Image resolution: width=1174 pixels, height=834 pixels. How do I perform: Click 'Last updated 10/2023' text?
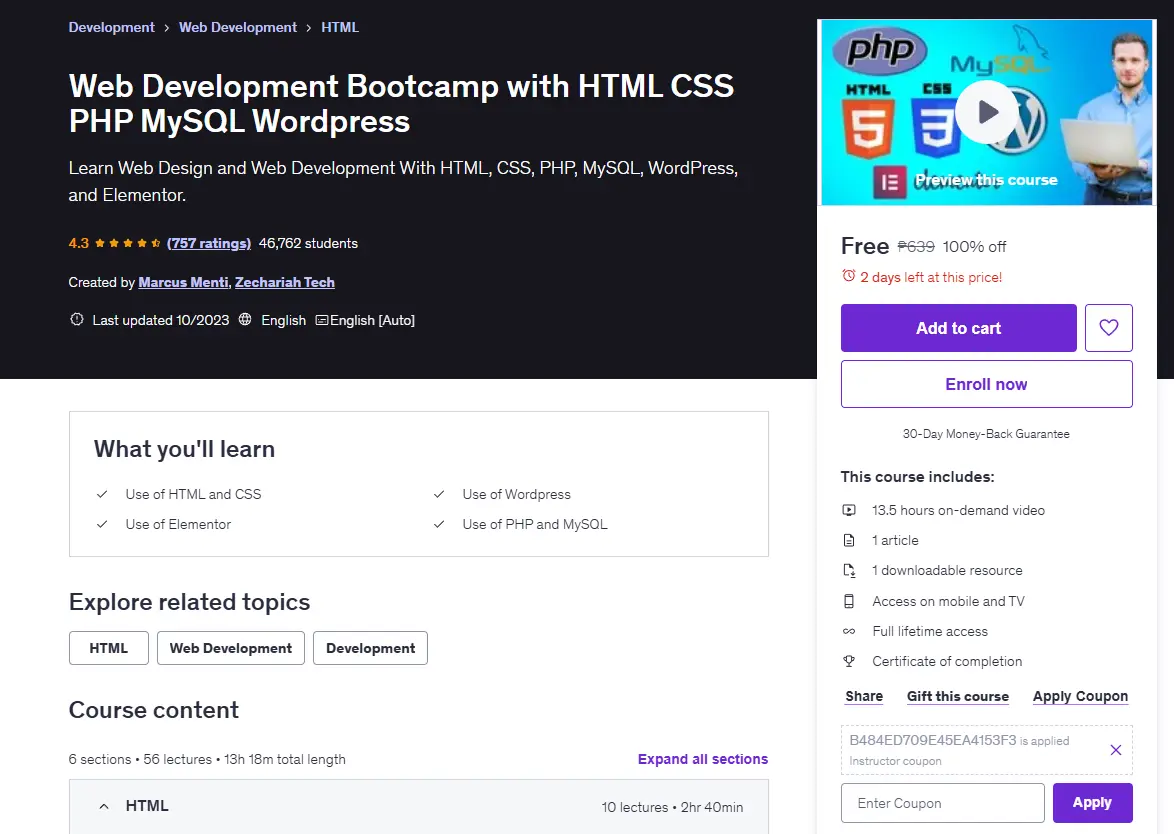(160, 320)
